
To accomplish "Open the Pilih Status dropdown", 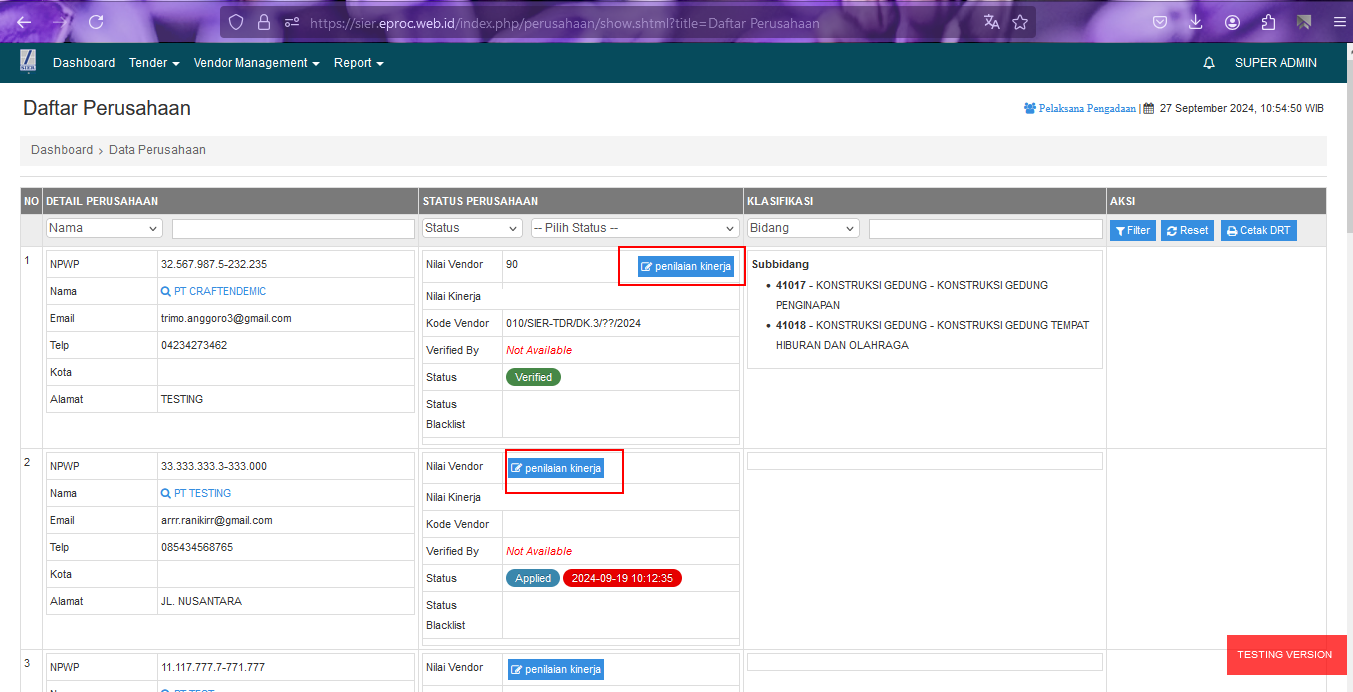I will (x=635, y=229).
